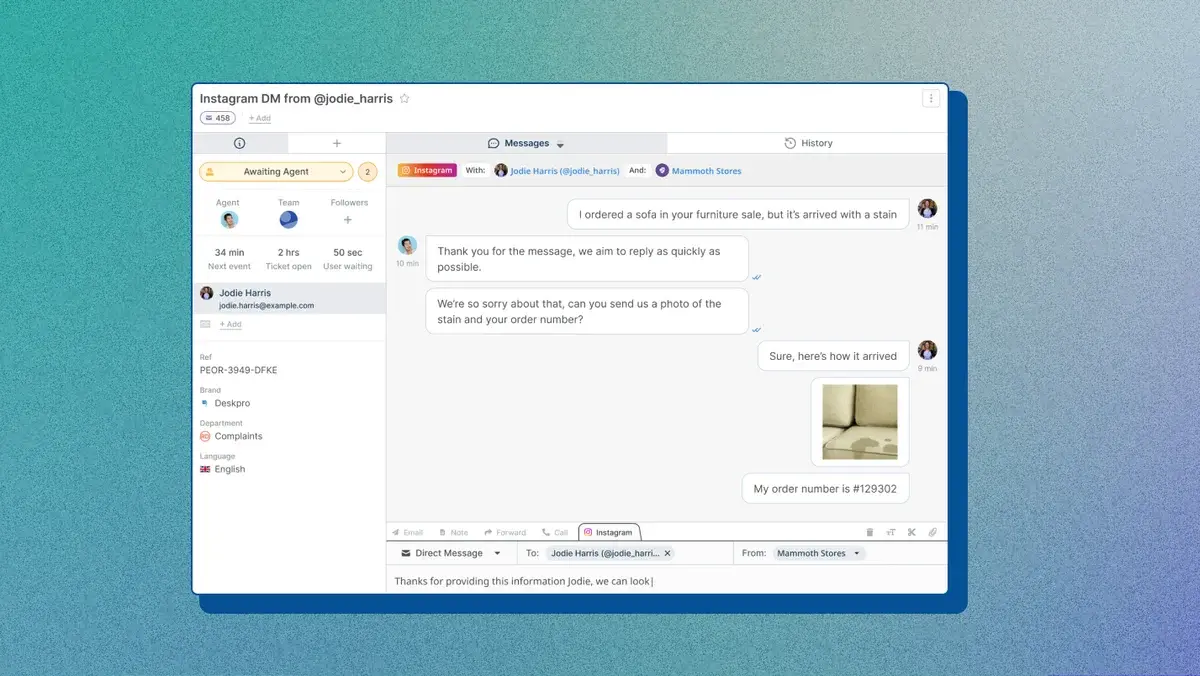This screenshot has width=1200, height=676.
Task: Star the Instagram DM conversation
Action: pyautogui.click(x=405, y=98)
